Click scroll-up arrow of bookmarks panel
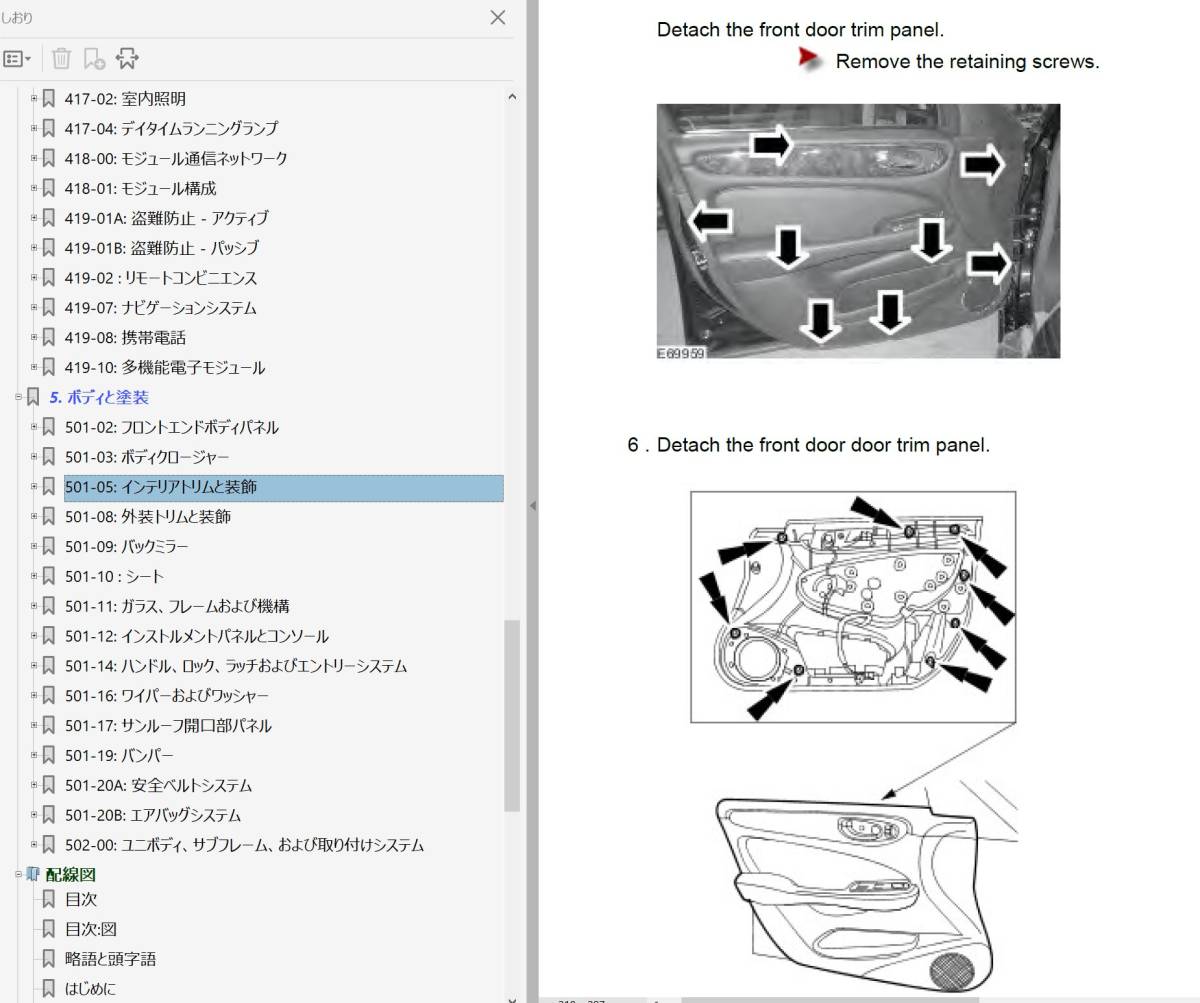Image resolution: width=1200 pixels, height=1003 pixels. pyautogui.click(x=513, y=98)
